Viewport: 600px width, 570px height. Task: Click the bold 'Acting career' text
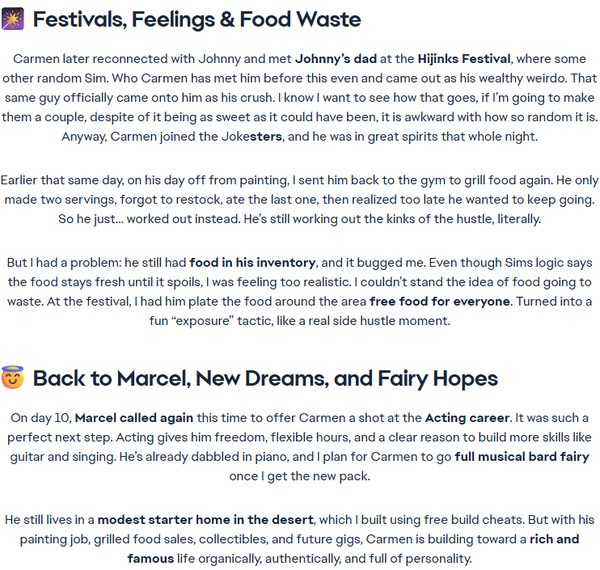pos(467,418)
